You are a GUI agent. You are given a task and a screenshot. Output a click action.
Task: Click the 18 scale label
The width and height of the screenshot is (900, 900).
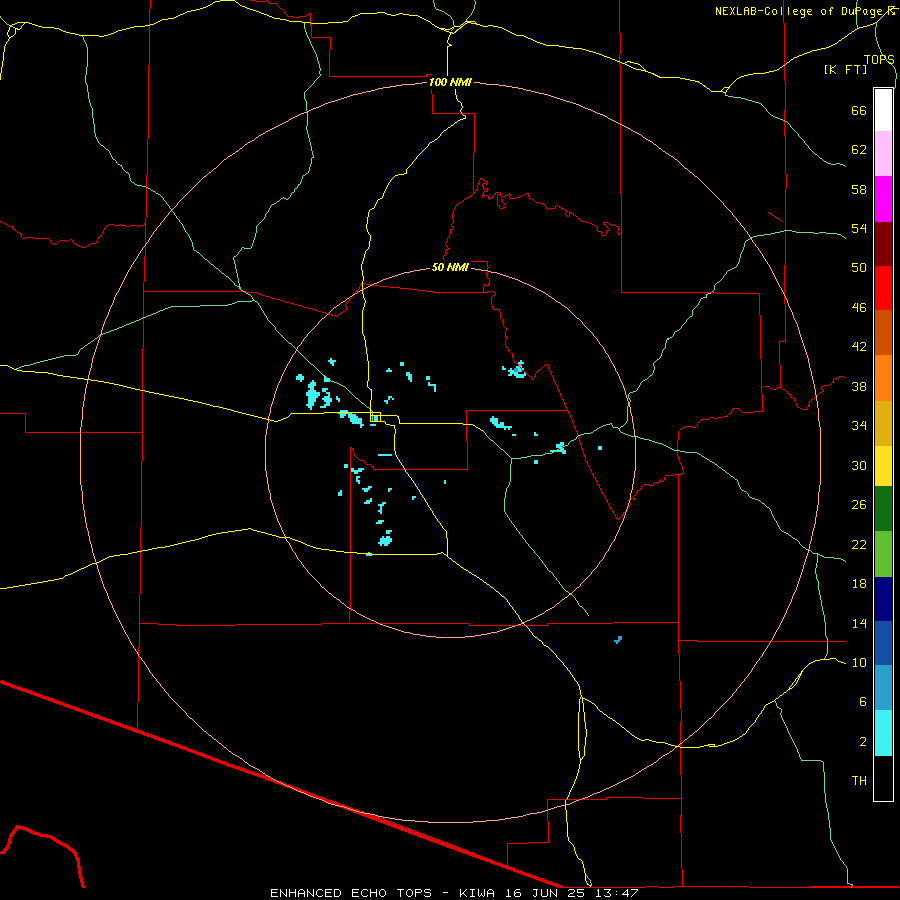point(859,584)
